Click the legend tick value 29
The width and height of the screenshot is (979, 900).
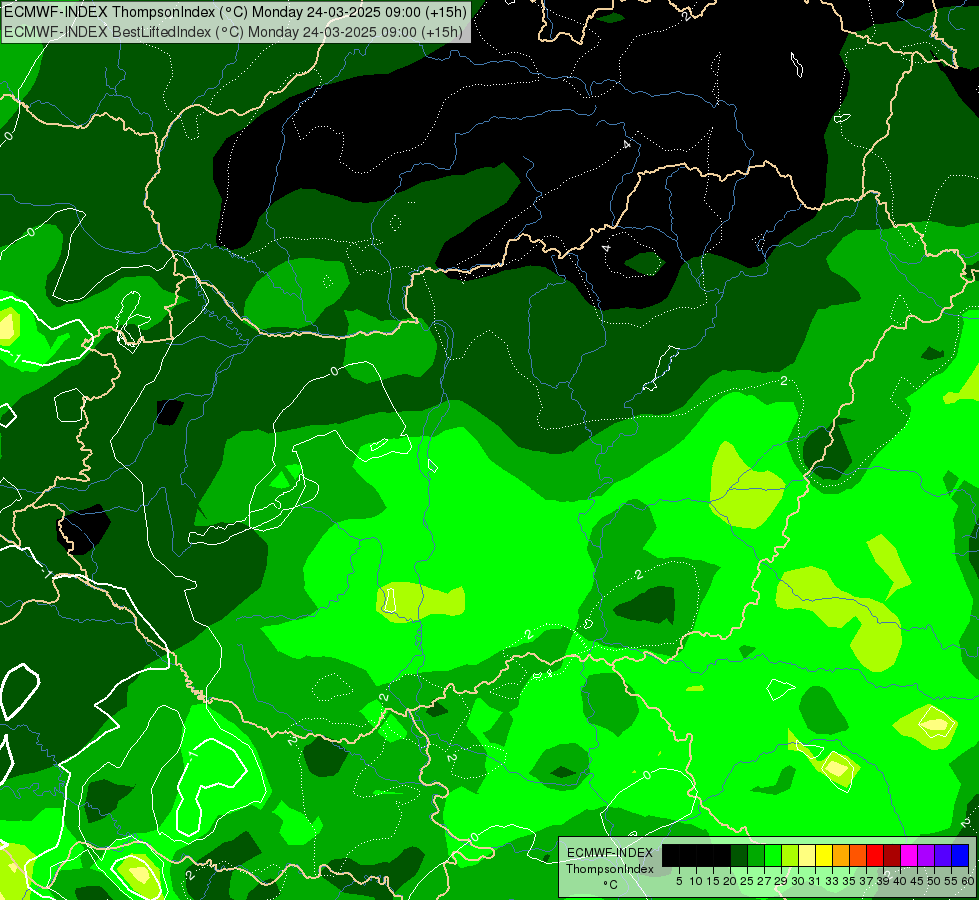tap(781, 881)
